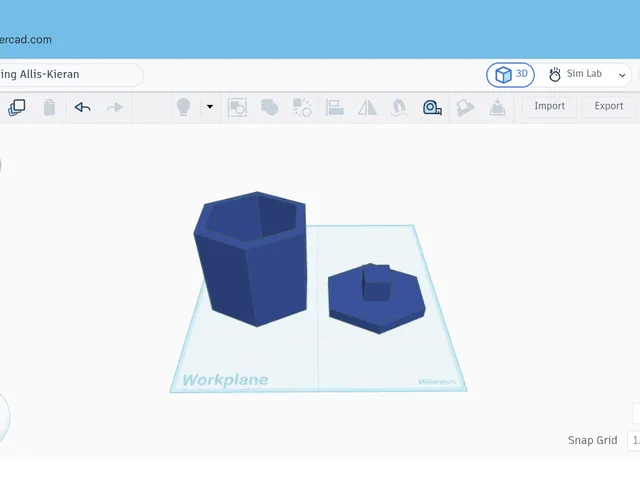640x480 pixels.
Task: Click the Delete trash can icon
Action: coord(49,107)
